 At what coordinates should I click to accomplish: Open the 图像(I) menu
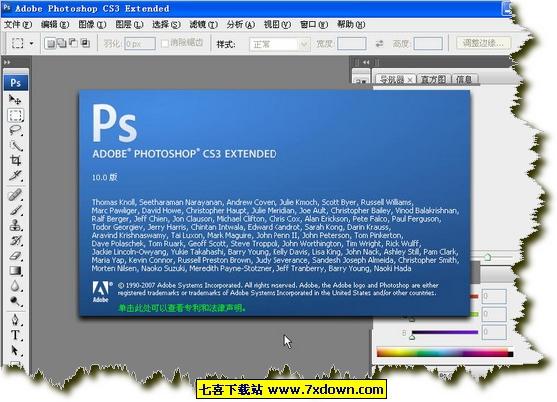coord(92,25)
